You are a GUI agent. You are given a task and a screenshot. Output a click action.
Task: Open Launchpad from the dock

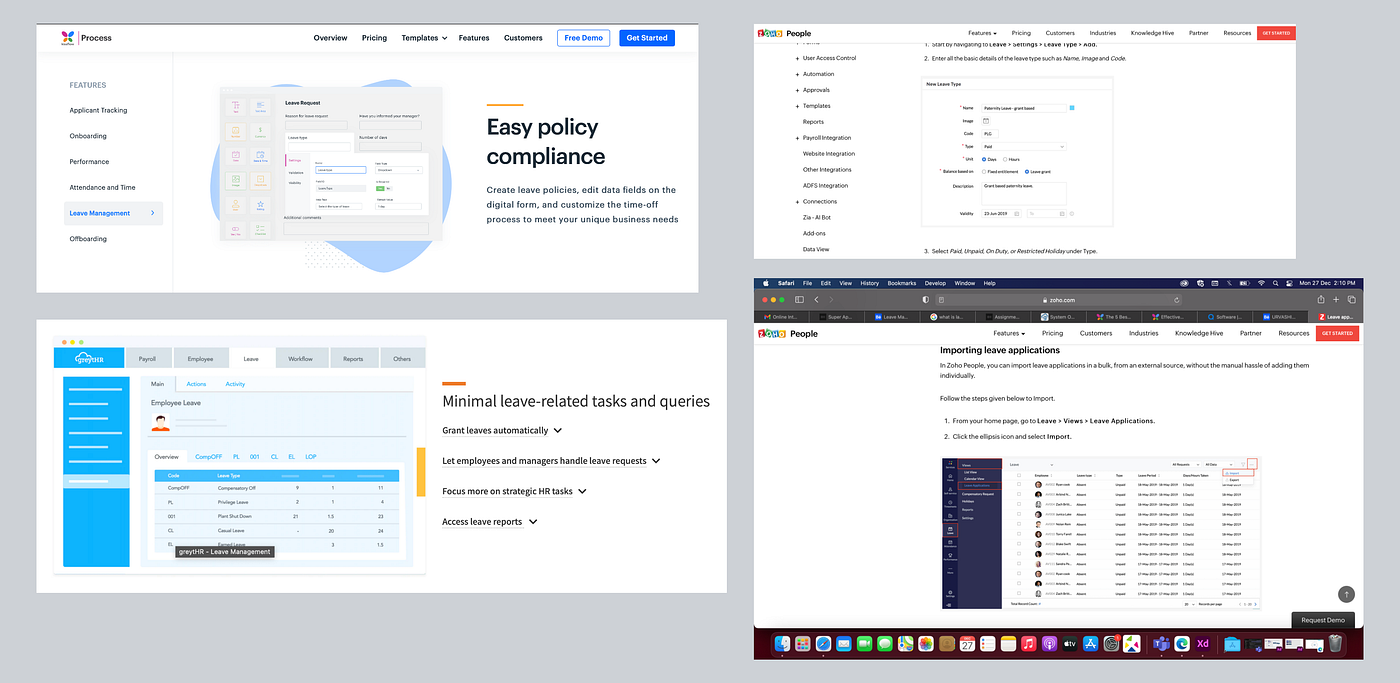pos(802,644)
